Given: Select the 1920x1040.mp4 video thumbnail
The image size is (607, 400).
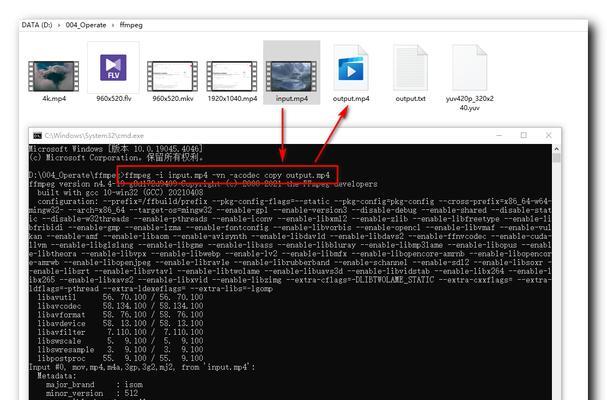Looking at the screenshot, I should 231,76.
